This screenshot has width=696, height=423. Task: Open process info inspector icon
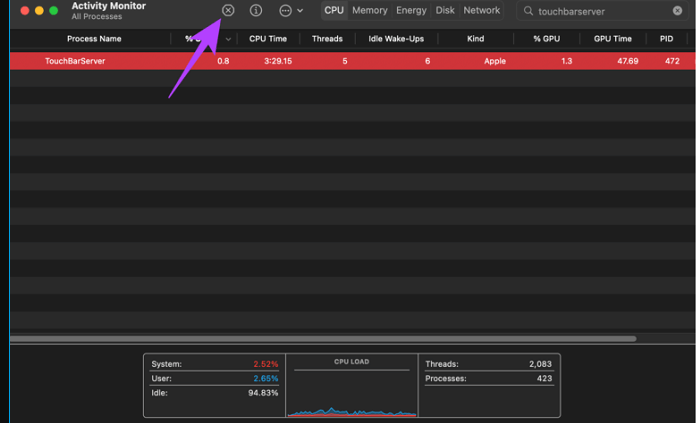(x=256, y=10)
